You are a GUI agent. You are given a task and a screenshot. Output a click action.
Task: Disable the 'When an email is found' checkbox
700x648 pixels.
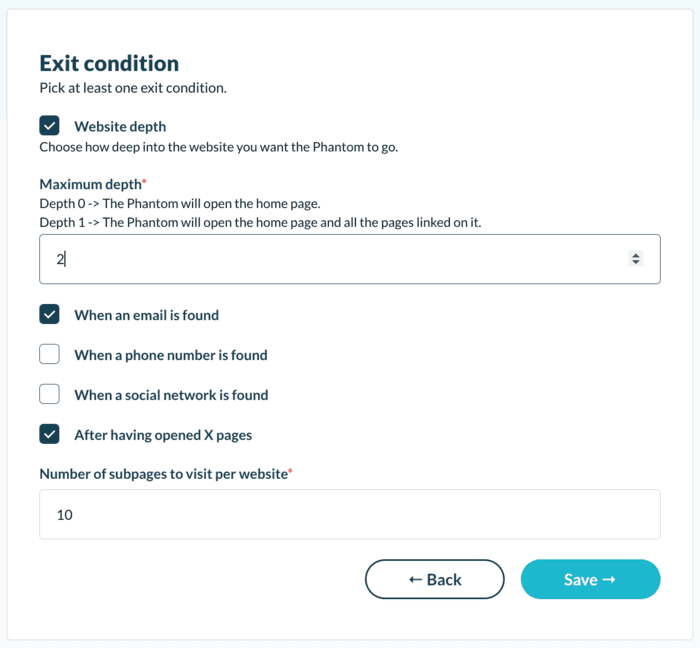[x=49, y=314]
